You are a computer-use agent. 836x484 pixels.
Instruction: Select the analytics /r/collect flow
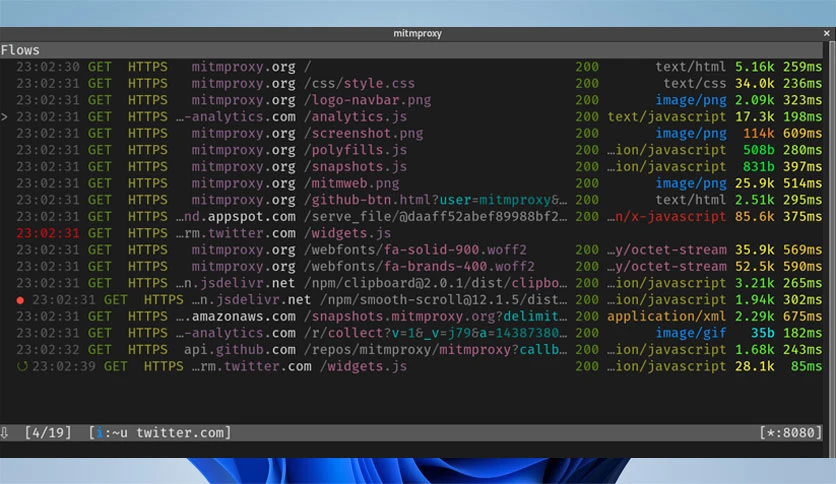411,333
